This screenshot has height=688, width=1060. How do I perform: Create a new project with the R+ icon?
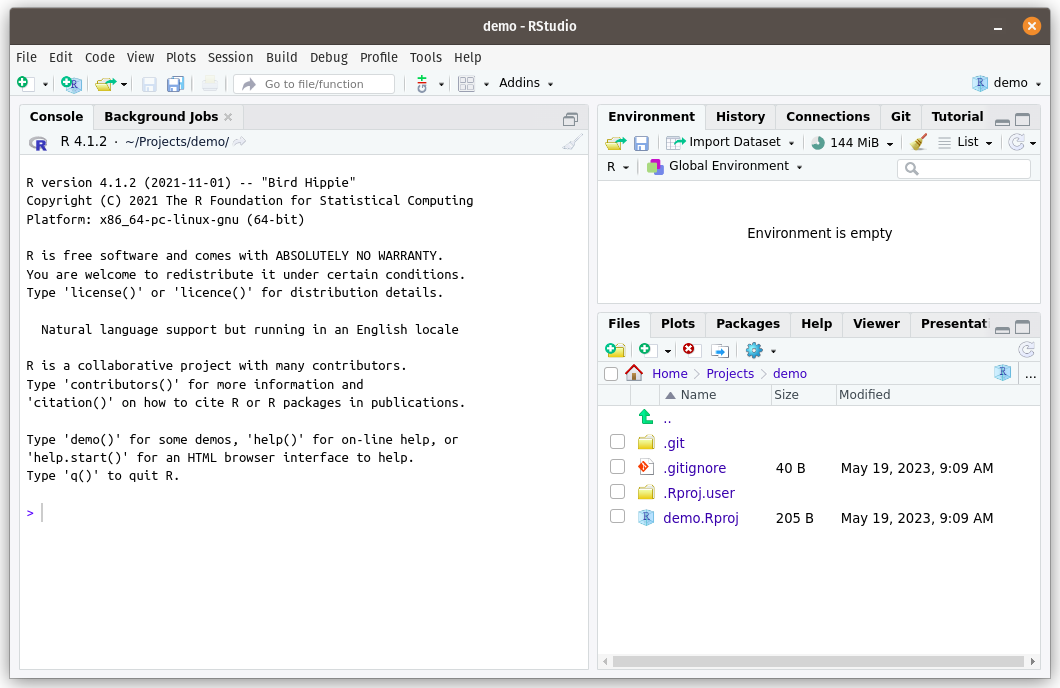coord(71,84)
